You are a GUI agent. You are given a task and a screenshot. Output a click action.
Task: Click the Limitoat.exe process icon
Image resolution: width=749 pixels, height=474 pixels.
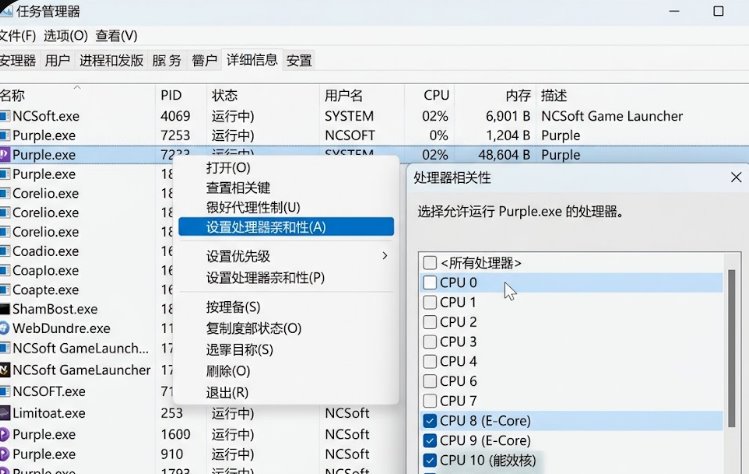click(x=5, y=413)
